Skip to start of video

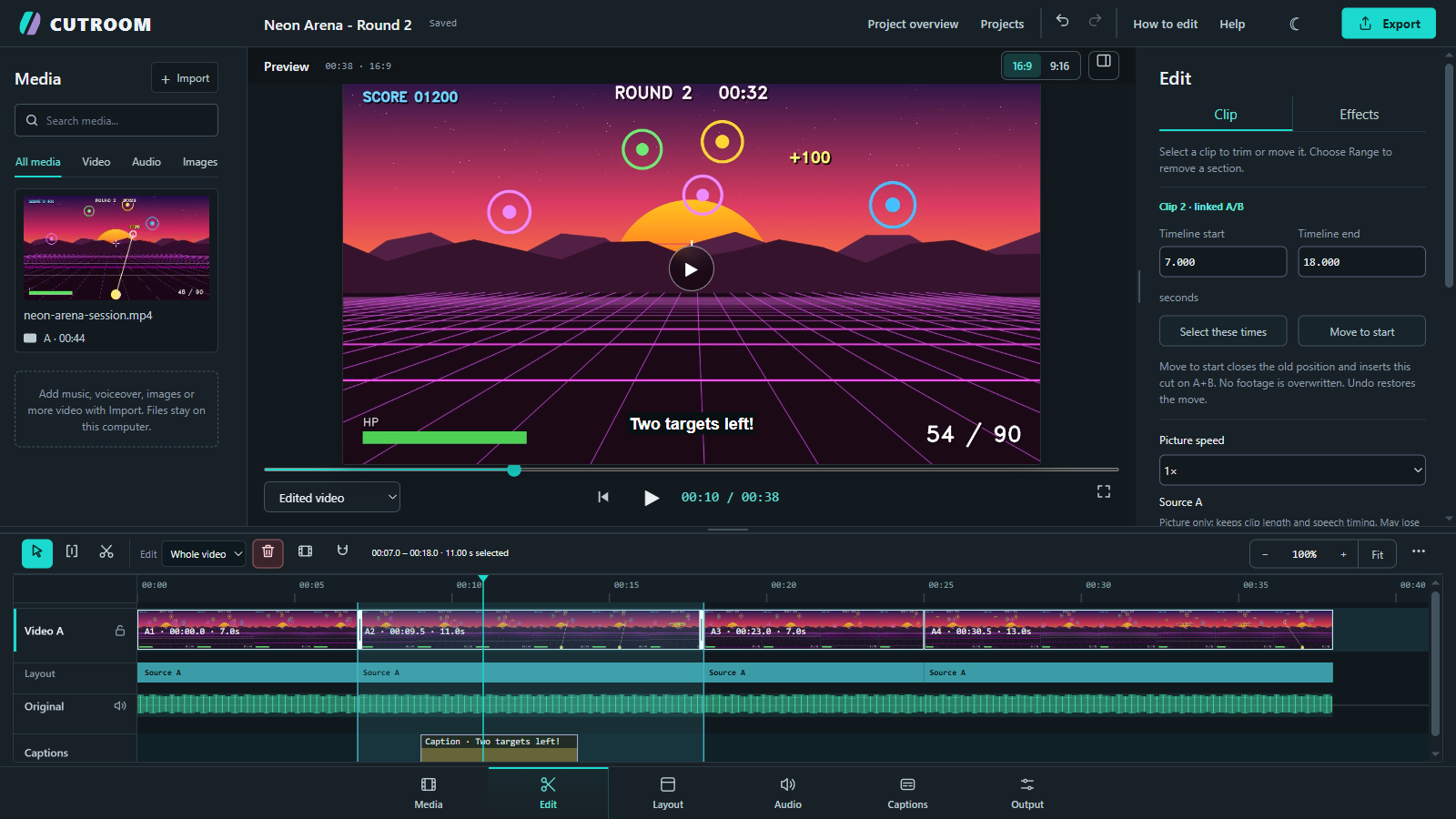[602, 497]
